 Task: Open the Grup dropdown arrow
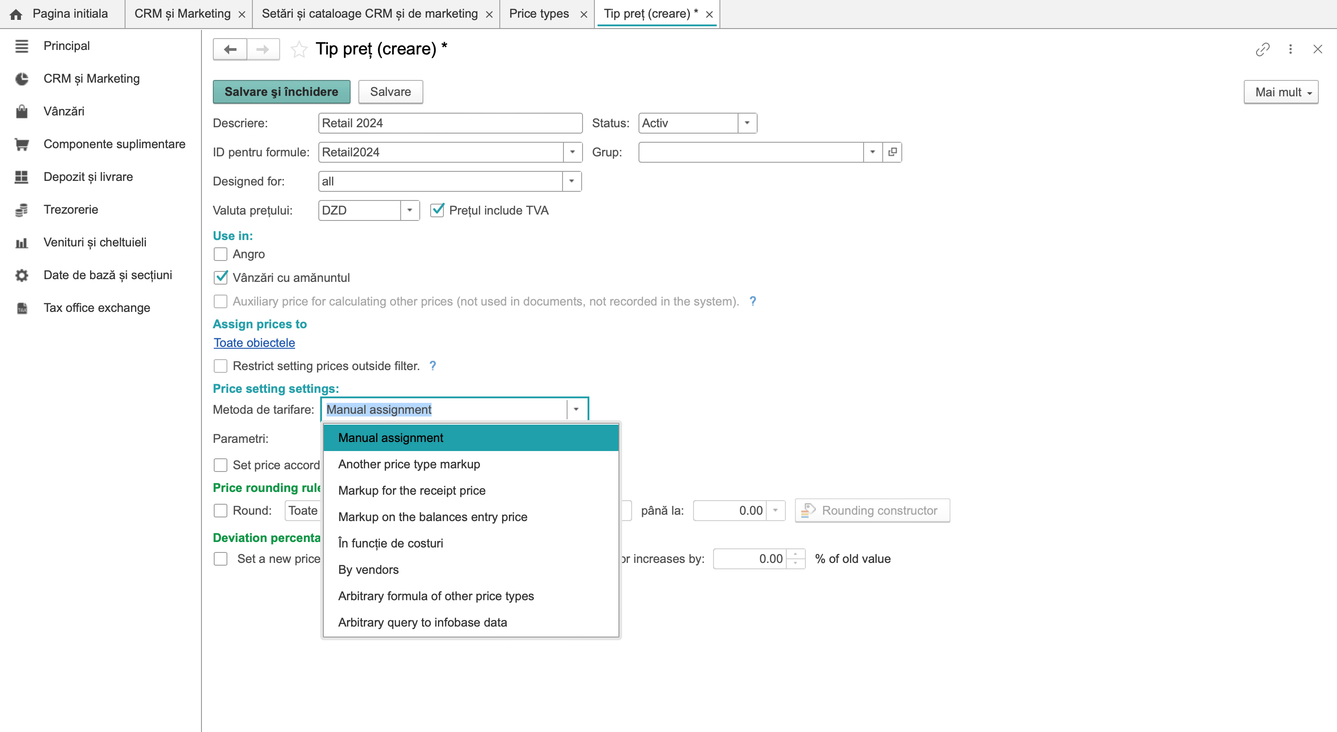click(873, 152)
